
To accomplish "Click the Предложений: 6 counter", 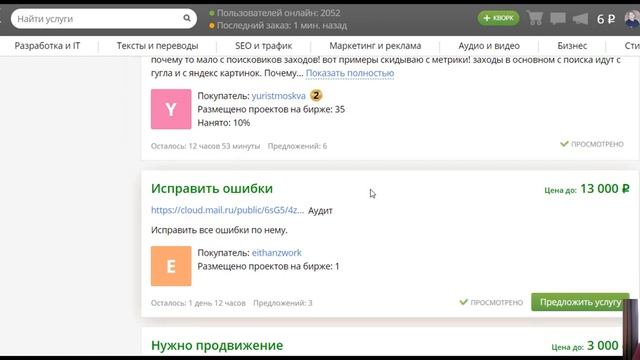I will click(x=297, y=146).
